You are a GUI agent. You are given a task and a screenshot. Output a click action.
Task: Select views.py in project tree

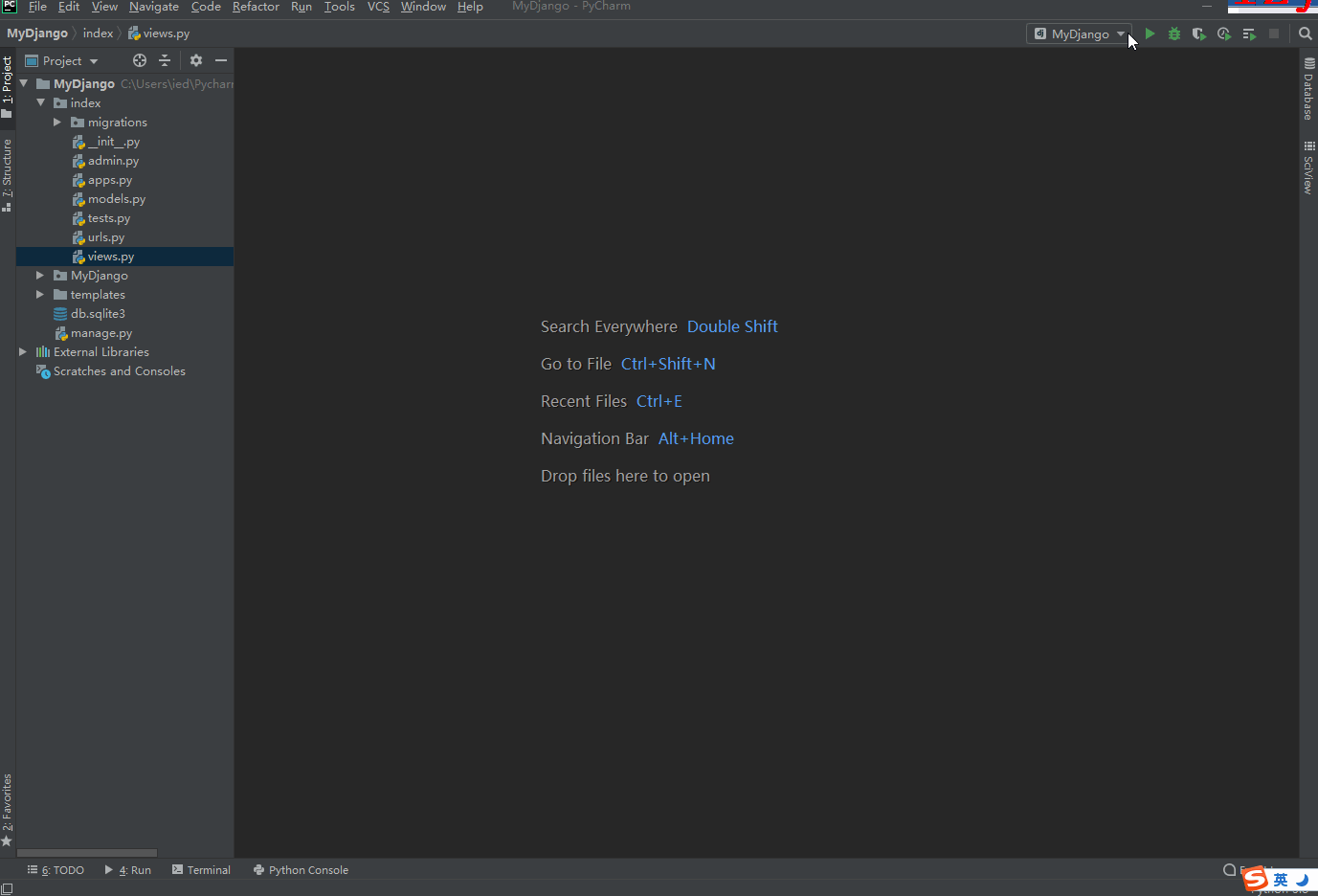[x=124, y=256]
